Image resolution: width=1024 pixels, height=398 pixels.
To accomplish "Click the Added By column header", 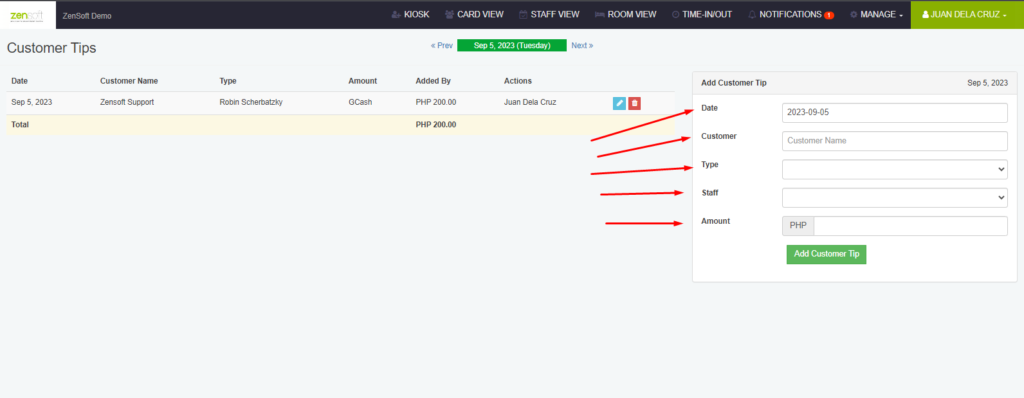I will tap(433, 81).
